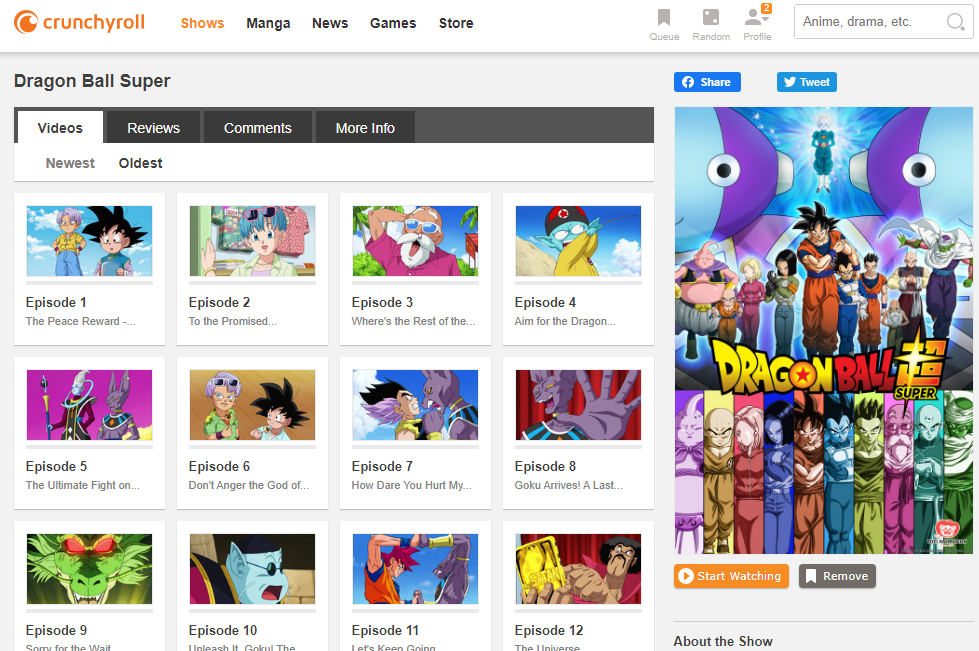Viewport: 979px width, 651px height.
Task: Click 'Don't Anger the God of...' title
Action: pyautogui.click(x=248, y=485)
